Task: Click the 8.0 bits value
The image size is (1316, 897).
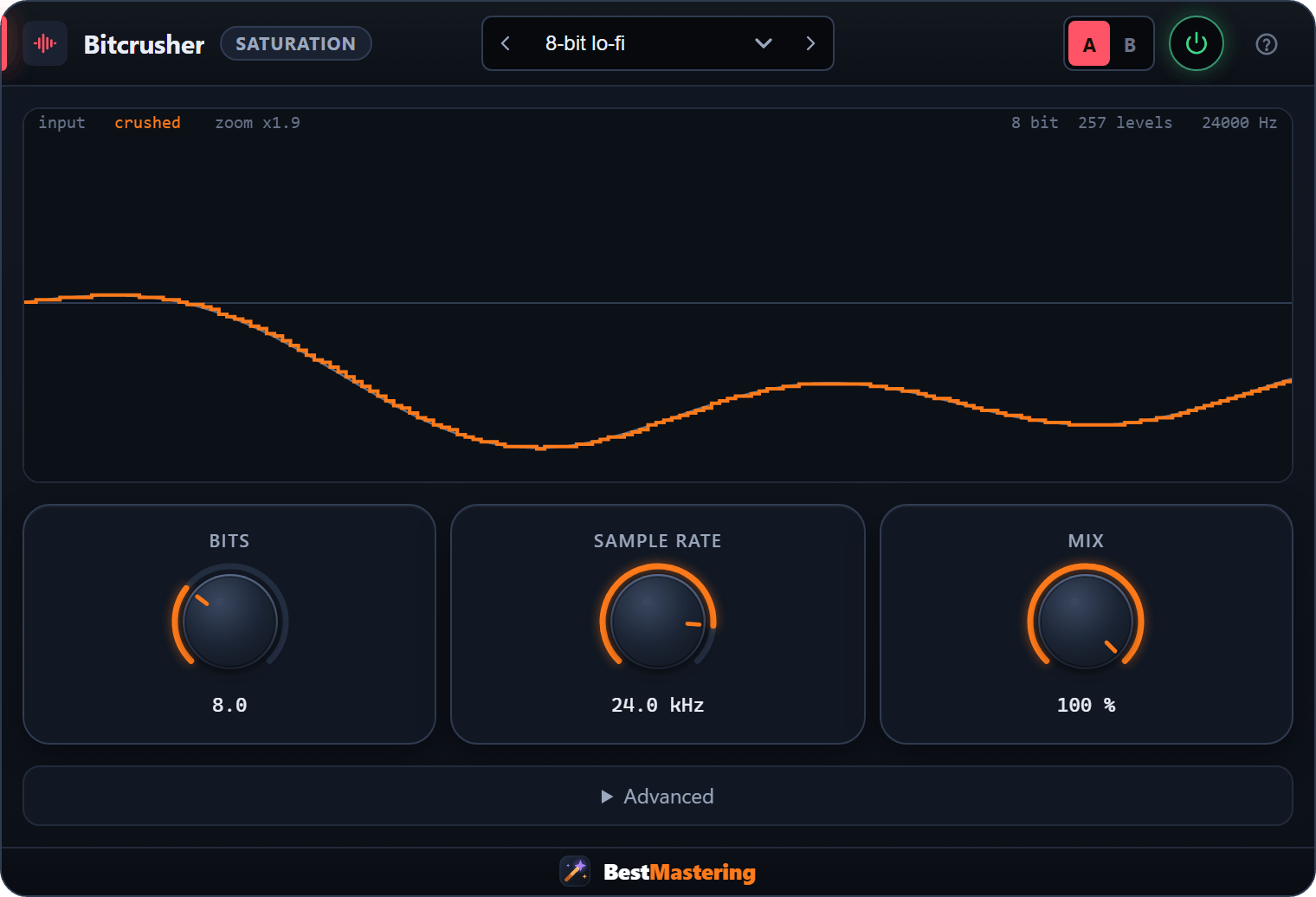Action: [x=229, y=705]
